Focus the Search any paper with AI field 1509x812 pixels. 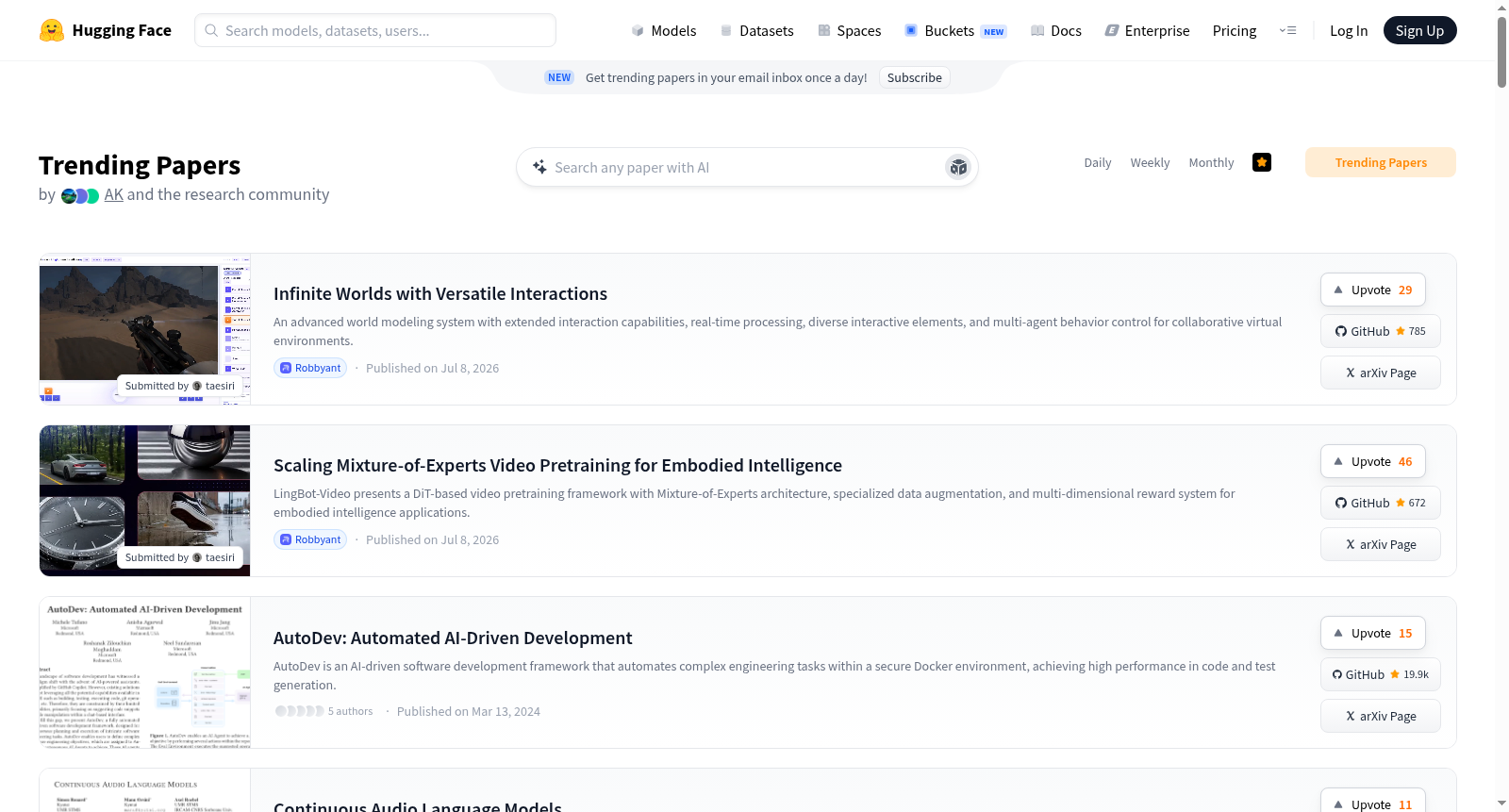click(x=747, y=167)
